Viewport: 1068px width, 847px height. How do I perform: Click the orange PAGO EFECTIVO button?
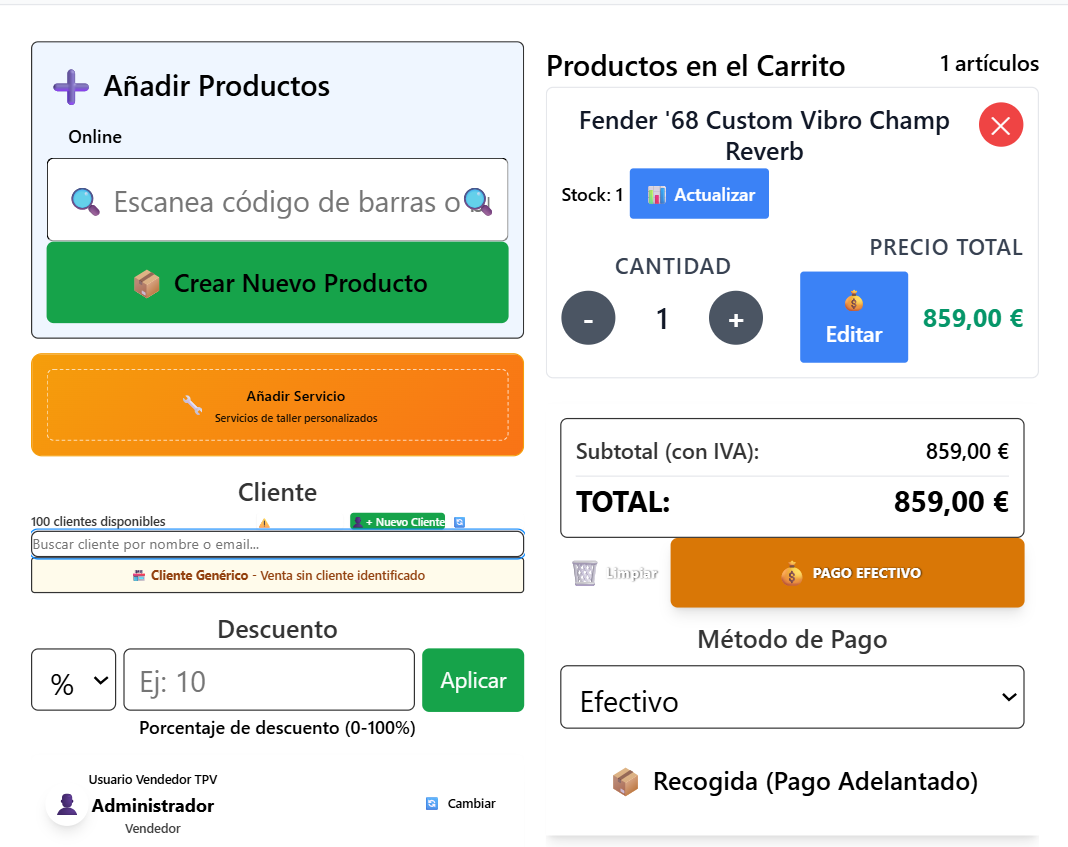pos(847,573)
